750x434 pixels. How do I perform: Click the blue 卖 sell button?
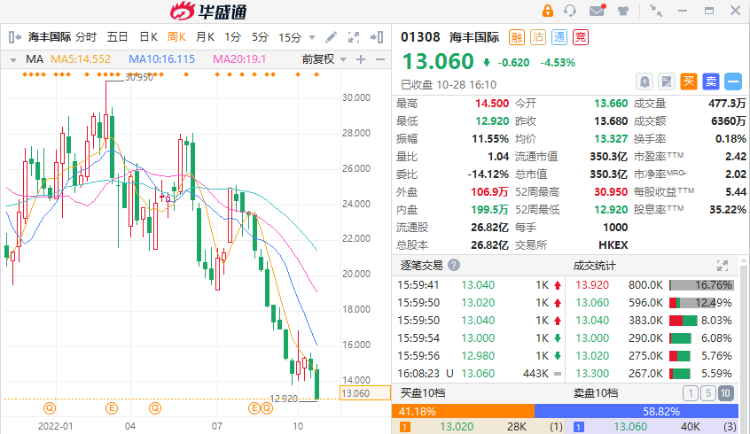[710, 82]
